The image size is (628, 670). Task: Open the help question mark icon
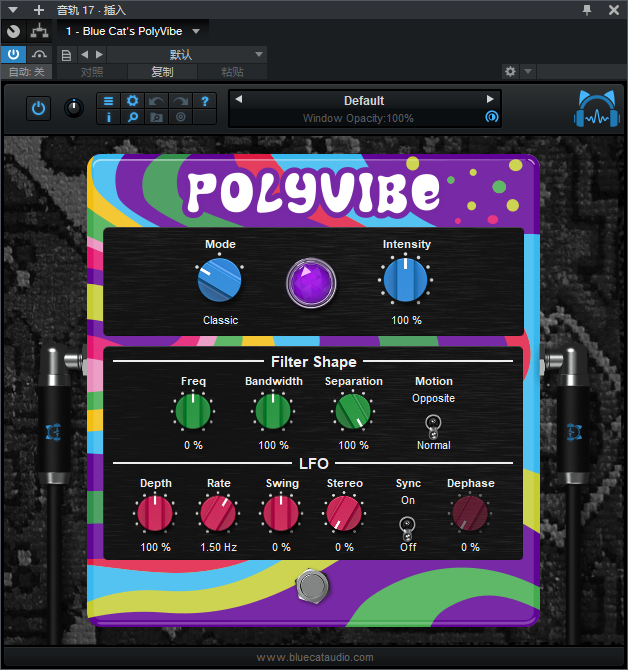coord(205,101)
